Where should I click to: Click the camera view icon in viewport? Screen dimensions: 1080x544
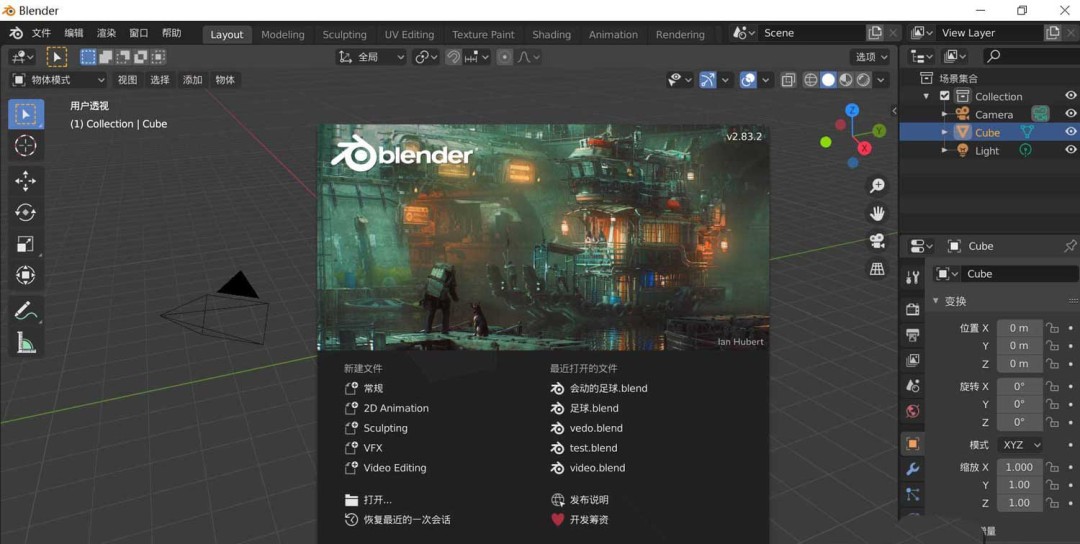pos(877,241)
